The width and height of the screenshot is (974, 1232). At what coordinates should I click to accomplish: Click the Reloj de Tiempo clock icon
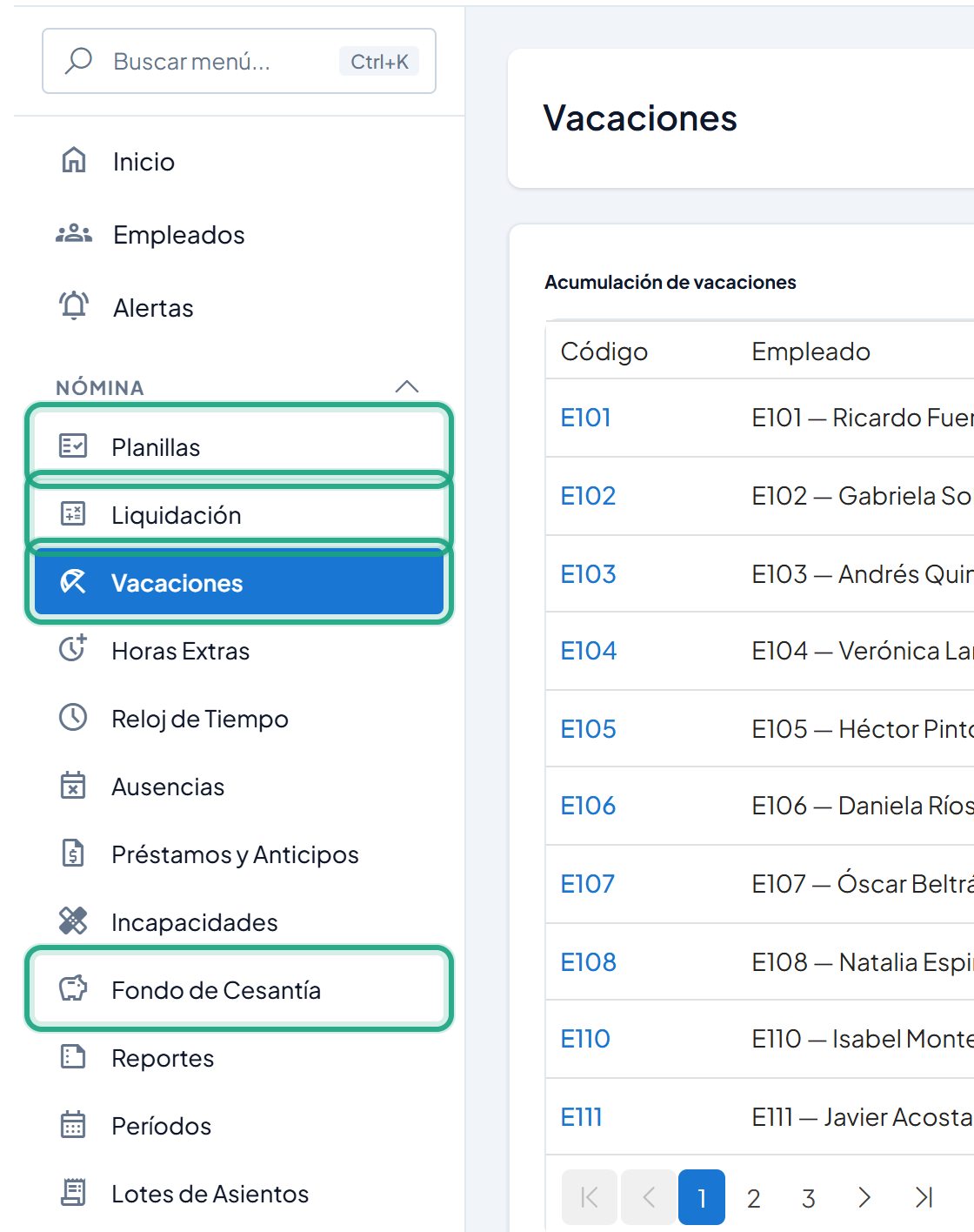pos(73,718)
